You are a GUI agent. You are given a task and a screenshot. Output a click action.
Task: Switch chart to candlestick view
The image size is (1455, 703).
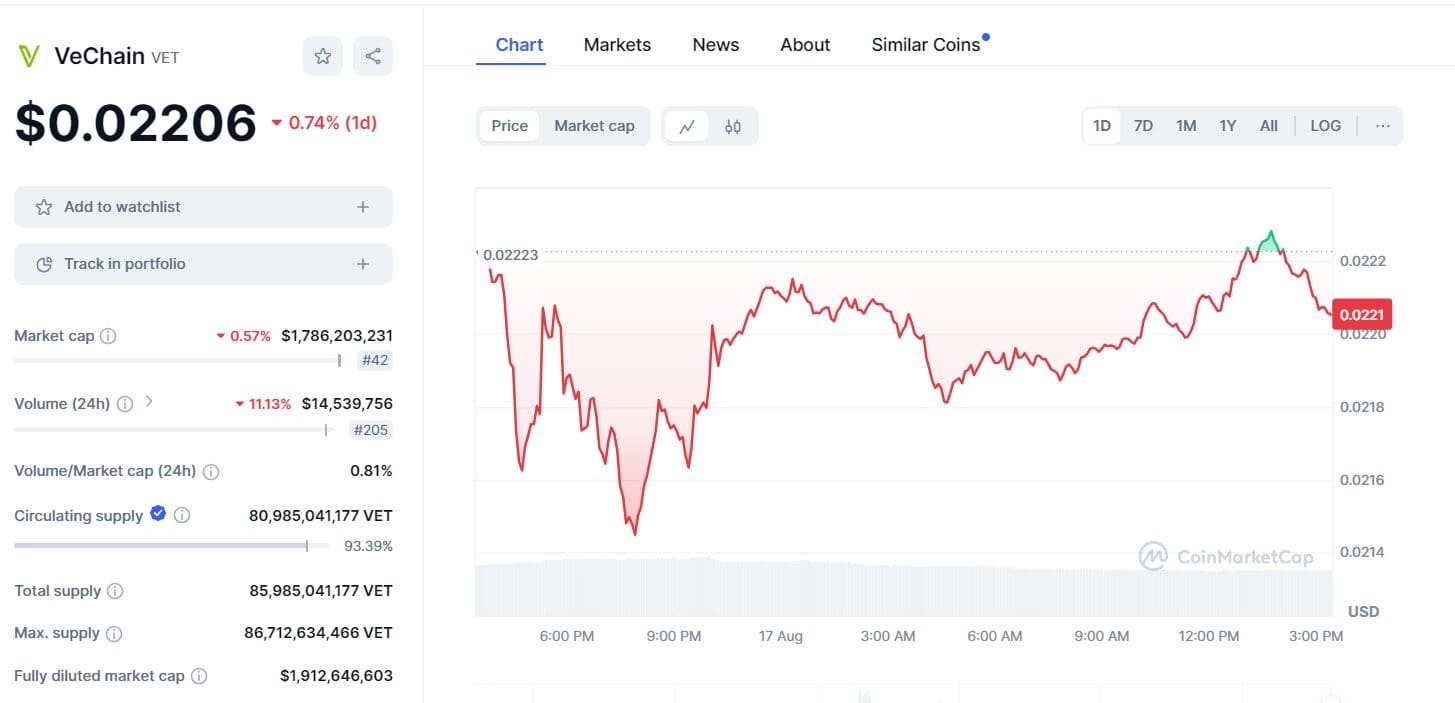click(733, 126)
